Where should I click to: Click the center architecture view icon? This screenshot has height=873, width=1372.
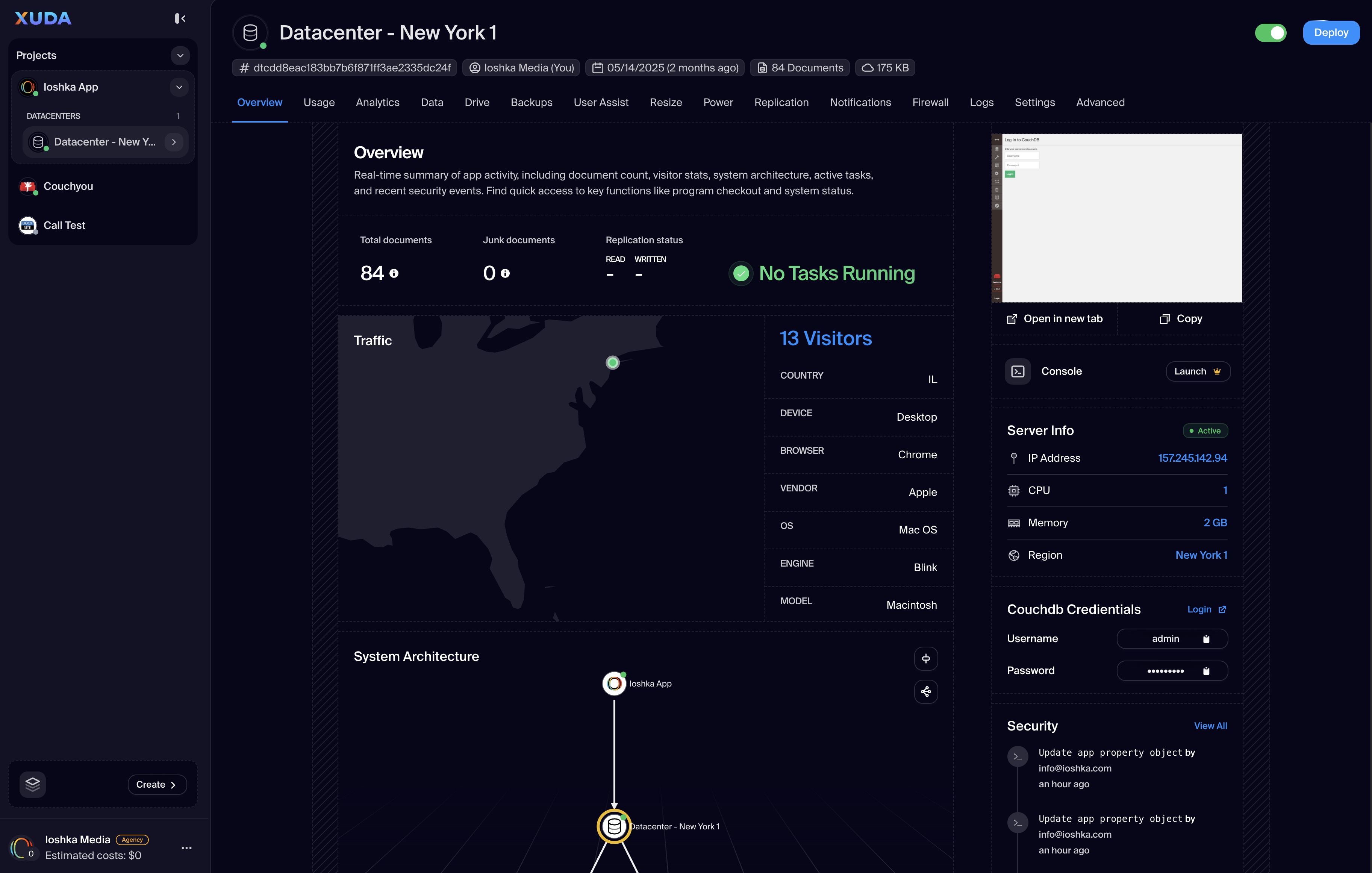pos(926,659)
